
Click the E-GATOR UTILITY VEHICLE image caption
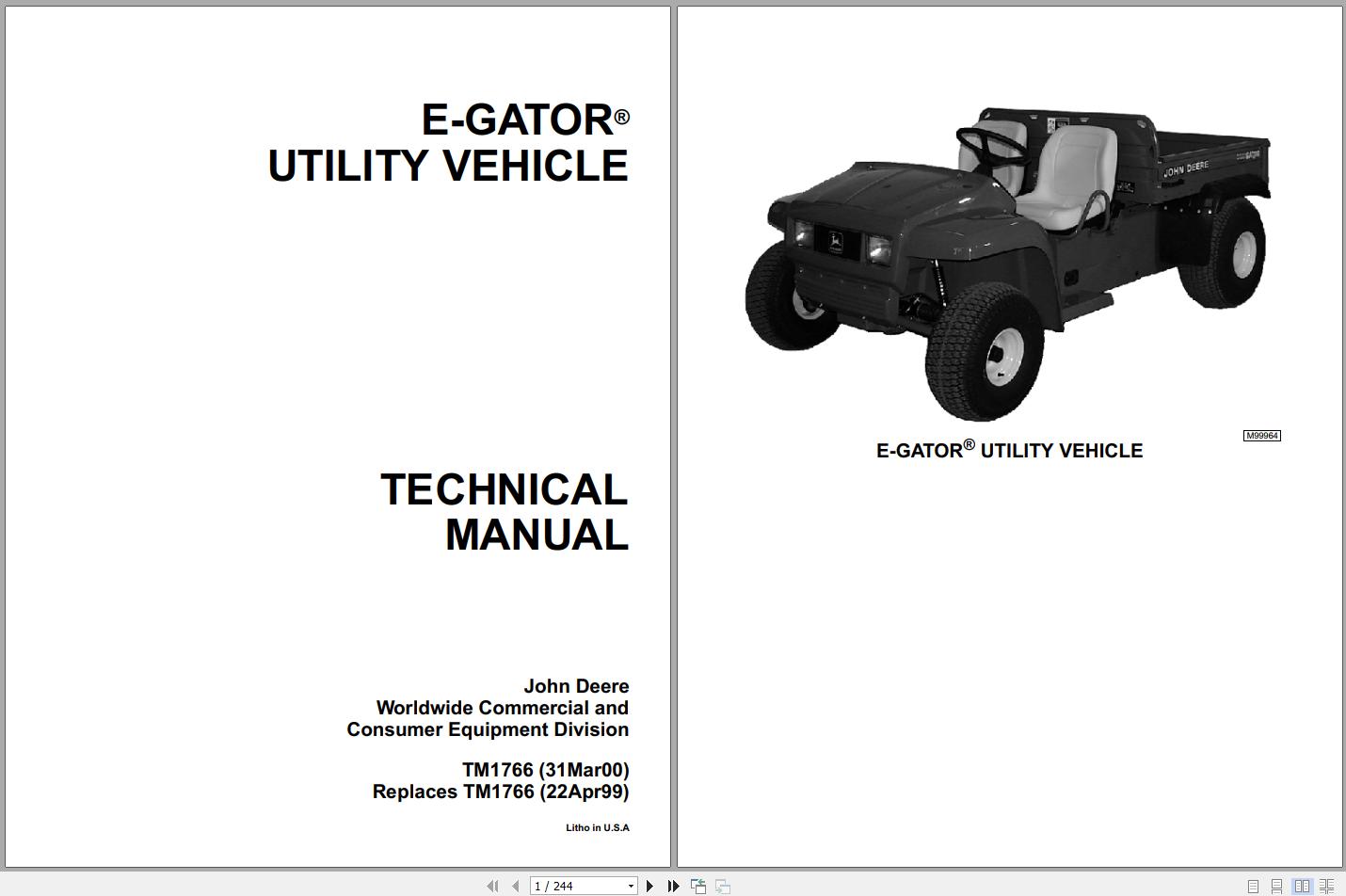[x=1009, y=450]
